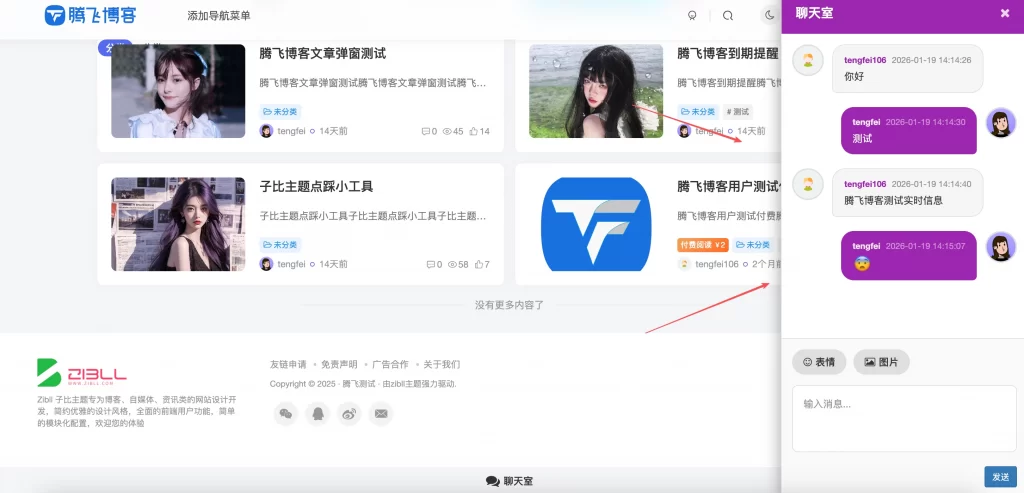1024x493 pixels.
Task: Click the email envelope footer icon
Action: pos(381,413)
